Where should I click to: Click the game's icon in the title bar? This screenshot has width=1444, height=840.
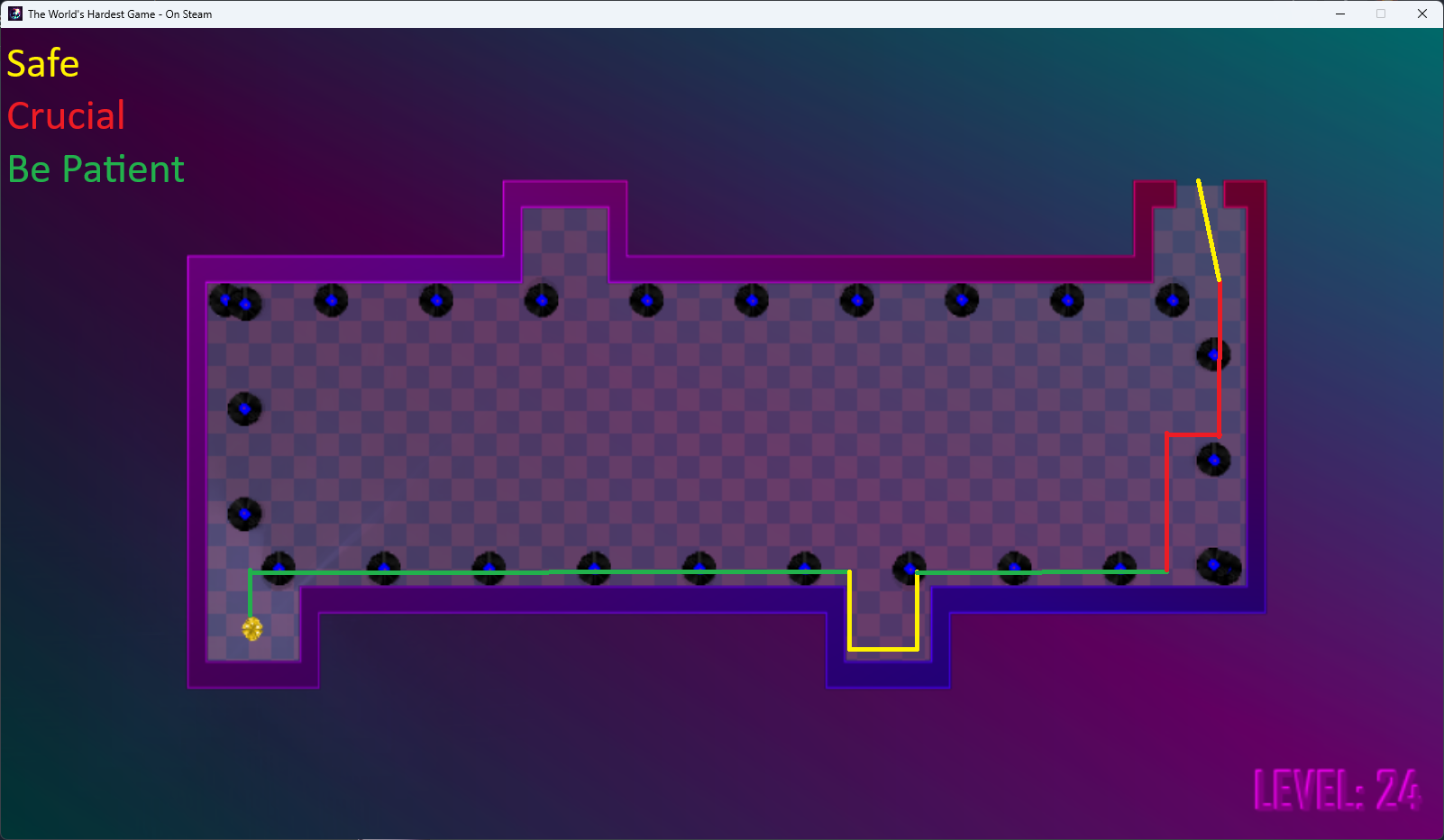pos(15,14)
